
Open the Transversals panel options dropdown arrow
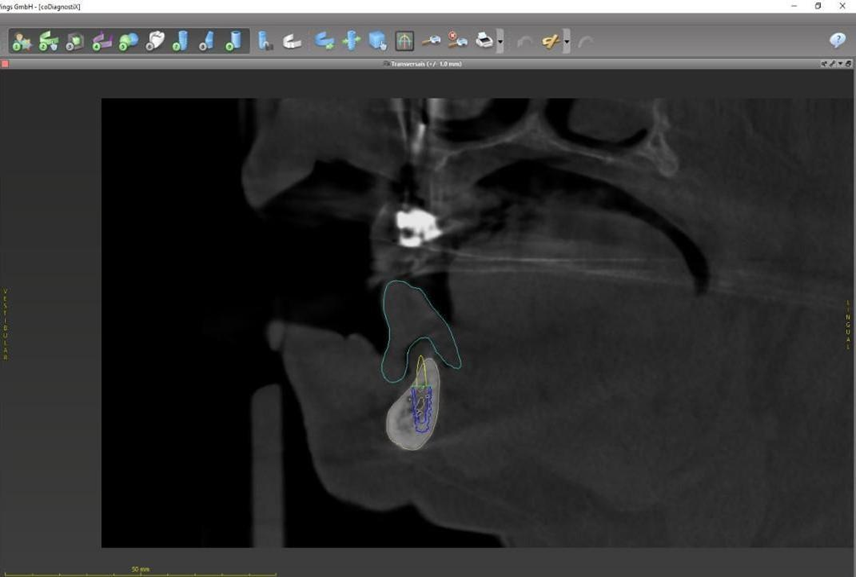(840, 63)
